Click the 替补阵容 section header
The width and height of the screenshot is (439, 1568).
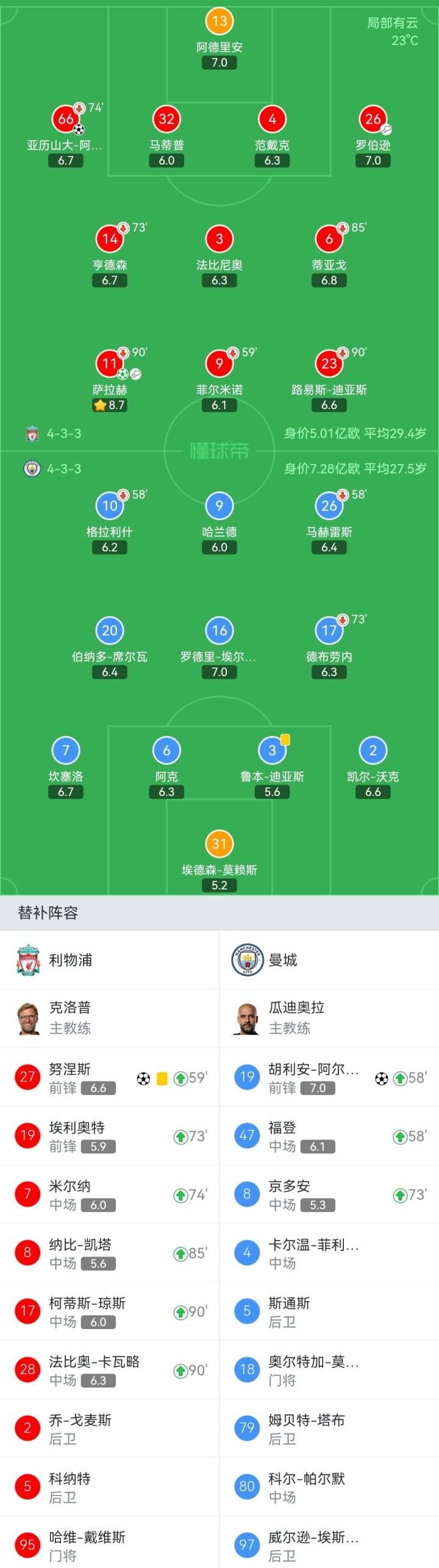click(48, 913)
